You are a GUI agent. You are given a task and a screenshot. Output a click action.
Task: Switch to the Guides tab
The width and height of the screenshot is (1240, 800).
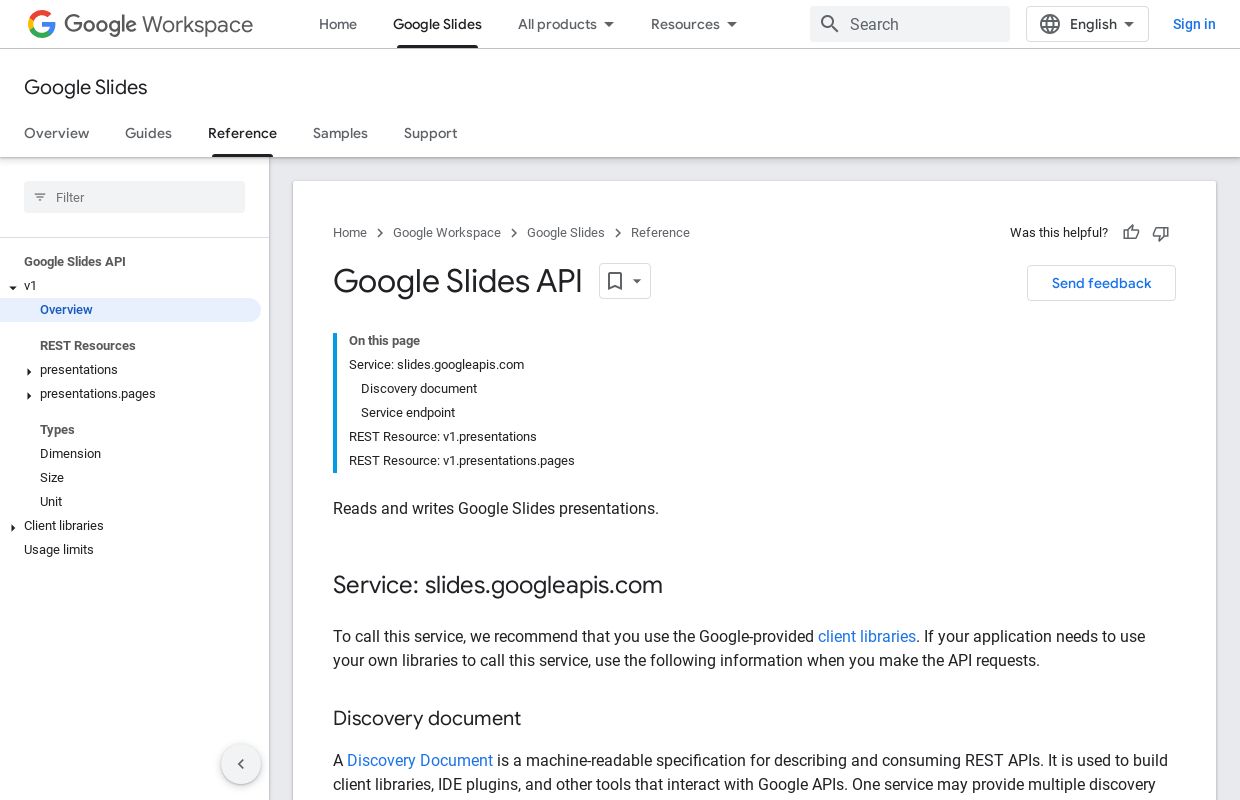coord(148,133)
